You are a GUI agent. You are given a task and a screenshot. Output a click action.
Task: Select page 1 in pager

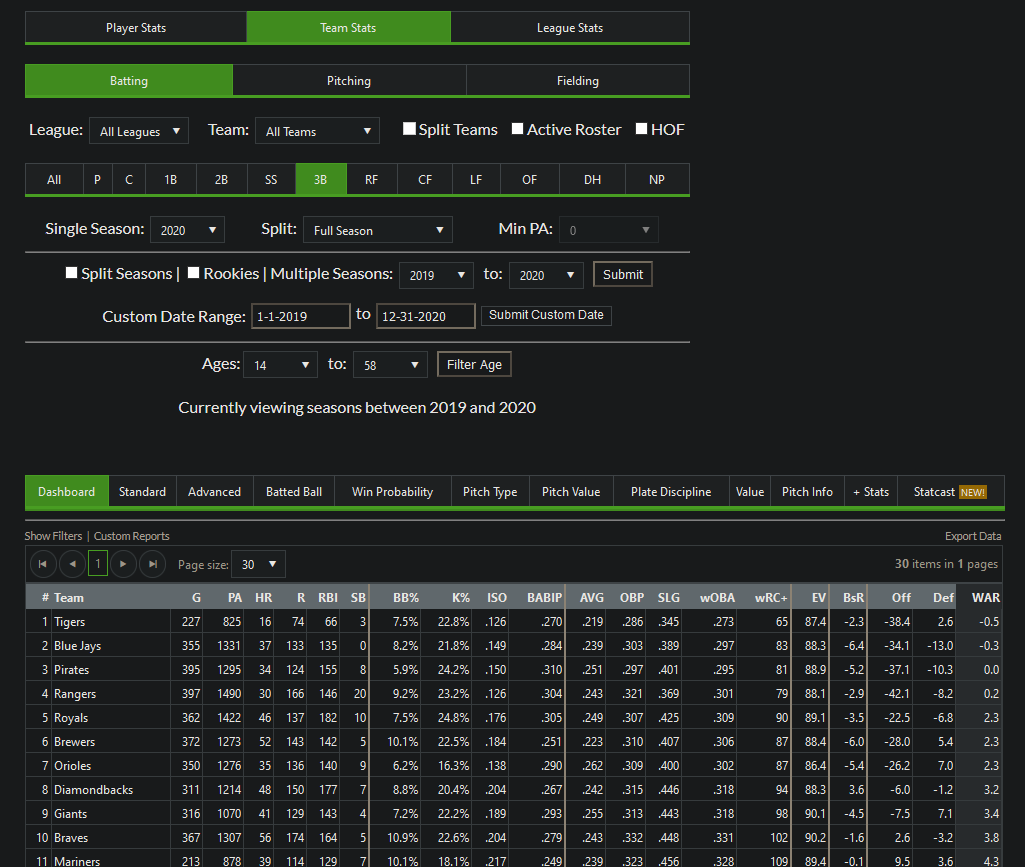(x=97, y=564)
